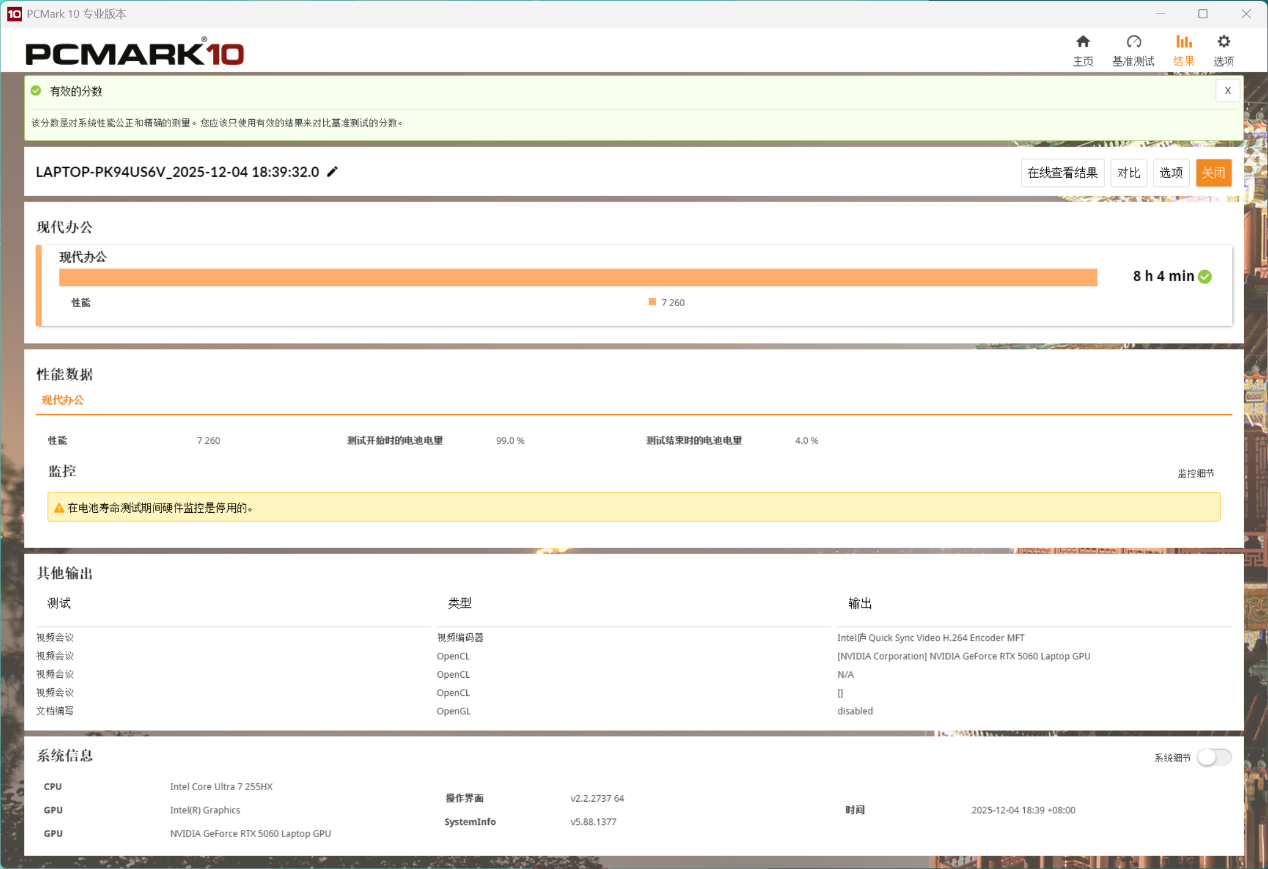The image size is (1268, 869).
Task: Open the 选项 button in result header
Action: (x=1170, y=173)
